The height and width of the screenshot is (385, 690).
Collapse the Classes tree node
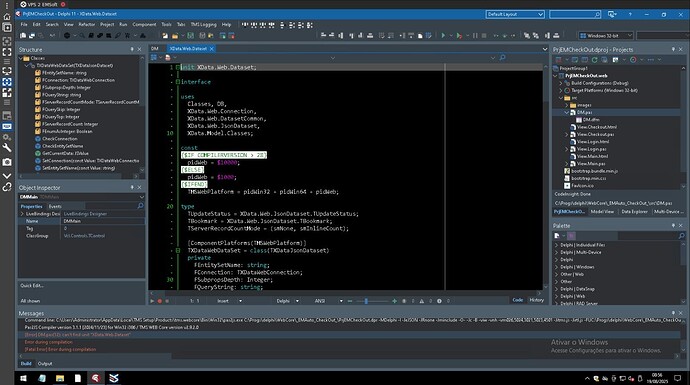[21, 58]
